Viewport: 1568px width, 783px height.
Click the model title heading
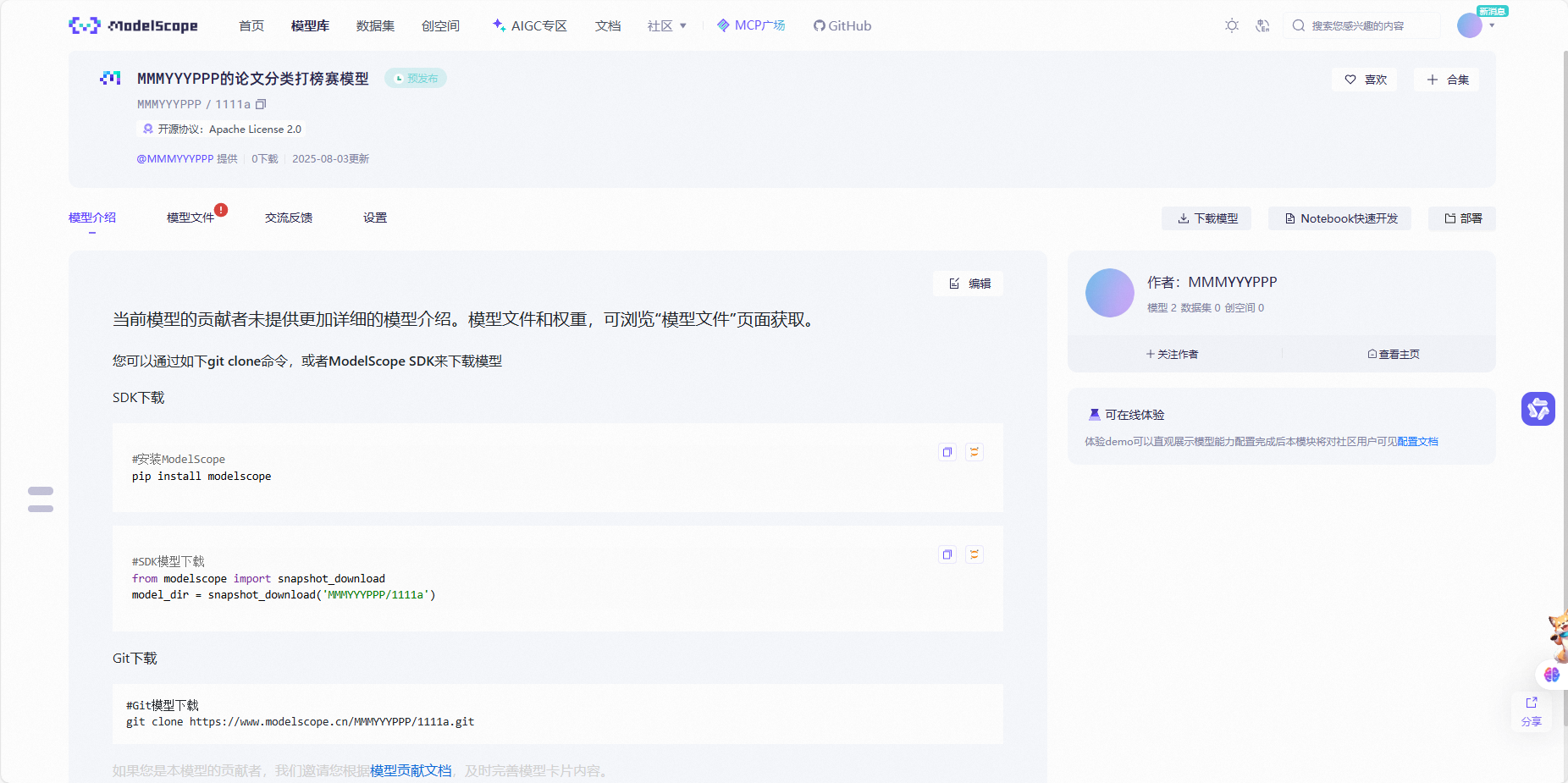pyautogui.click(x=253, y=78)
